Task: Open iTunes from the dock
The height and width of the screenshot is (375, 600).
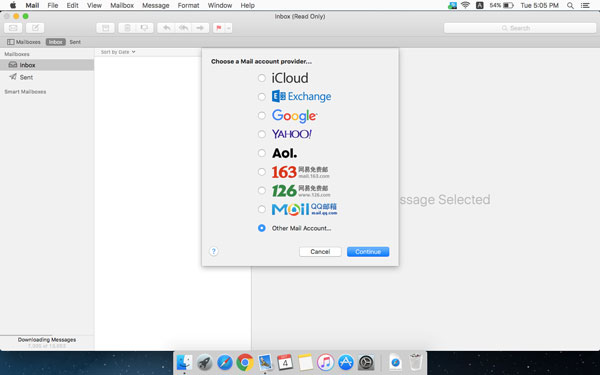Action: pos(325,362)
